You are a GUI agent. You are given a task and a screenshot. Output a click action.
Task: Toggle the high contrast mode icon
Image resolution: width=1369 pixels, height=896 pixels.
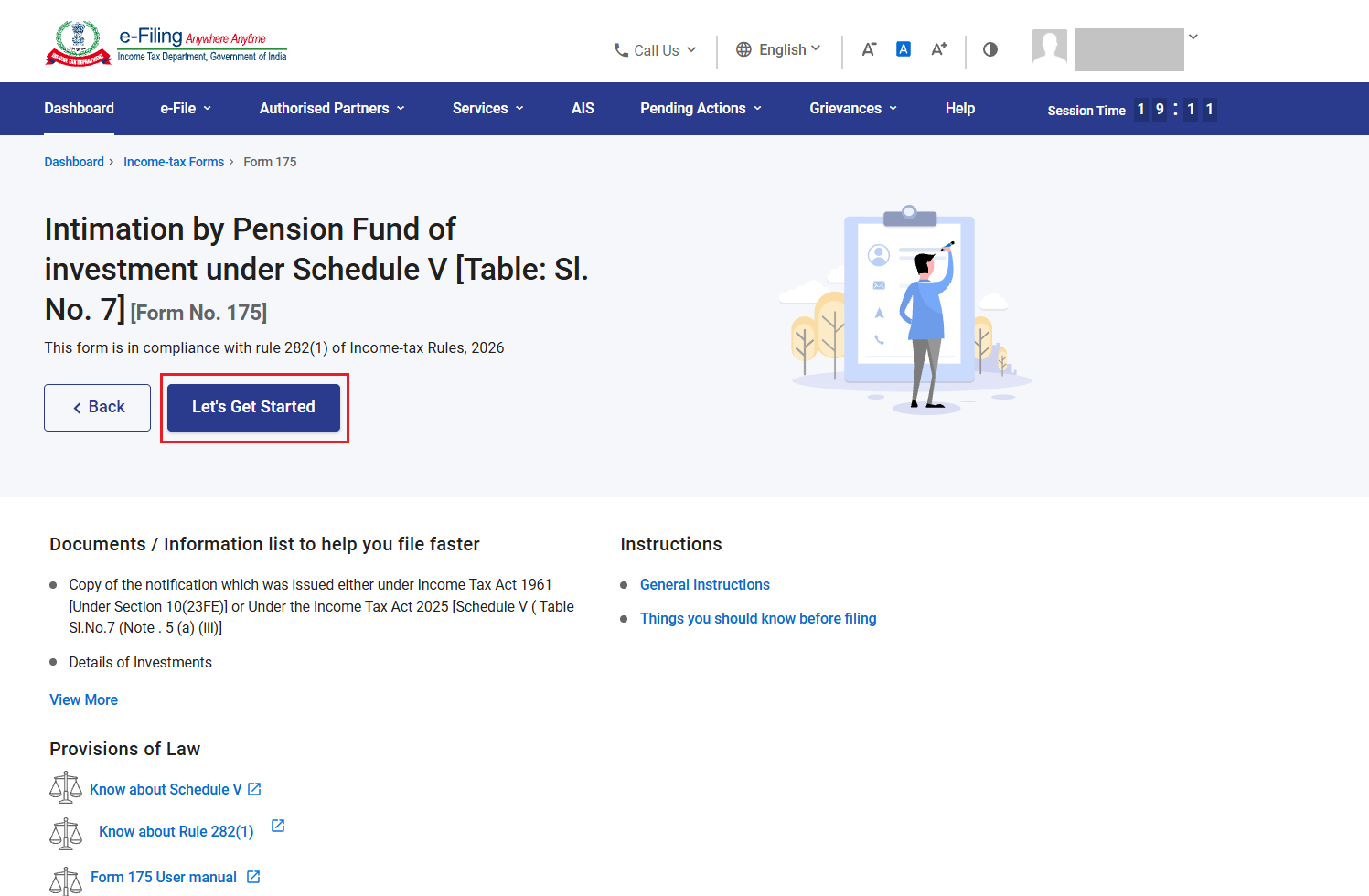click(x=990, y=49)
